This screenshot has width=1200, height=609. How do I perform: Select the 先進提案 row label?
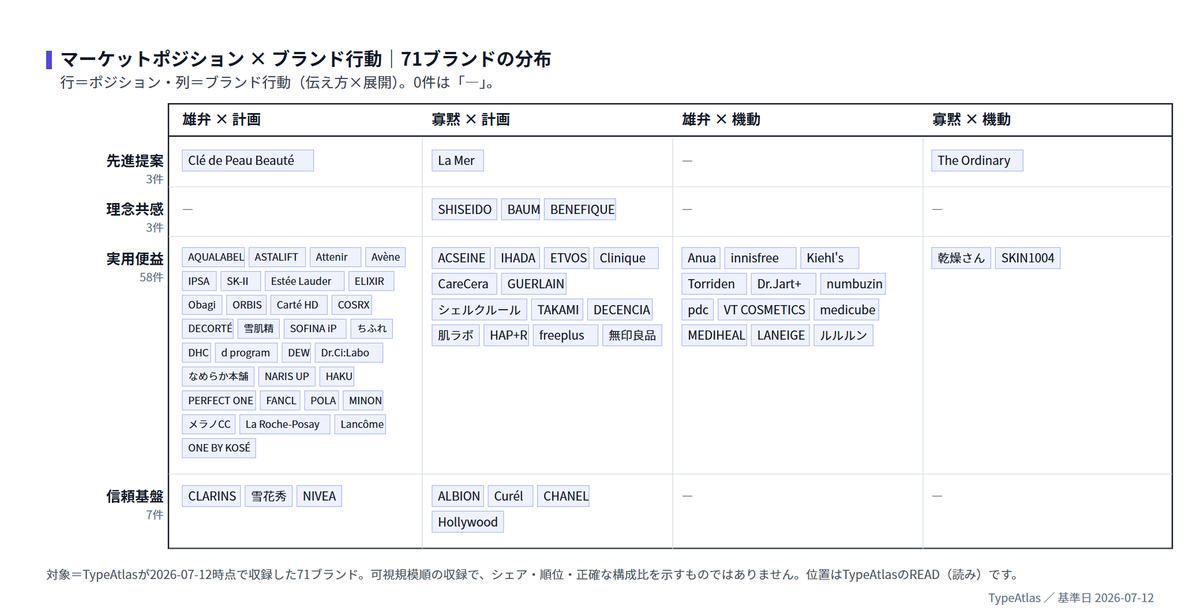135,160
